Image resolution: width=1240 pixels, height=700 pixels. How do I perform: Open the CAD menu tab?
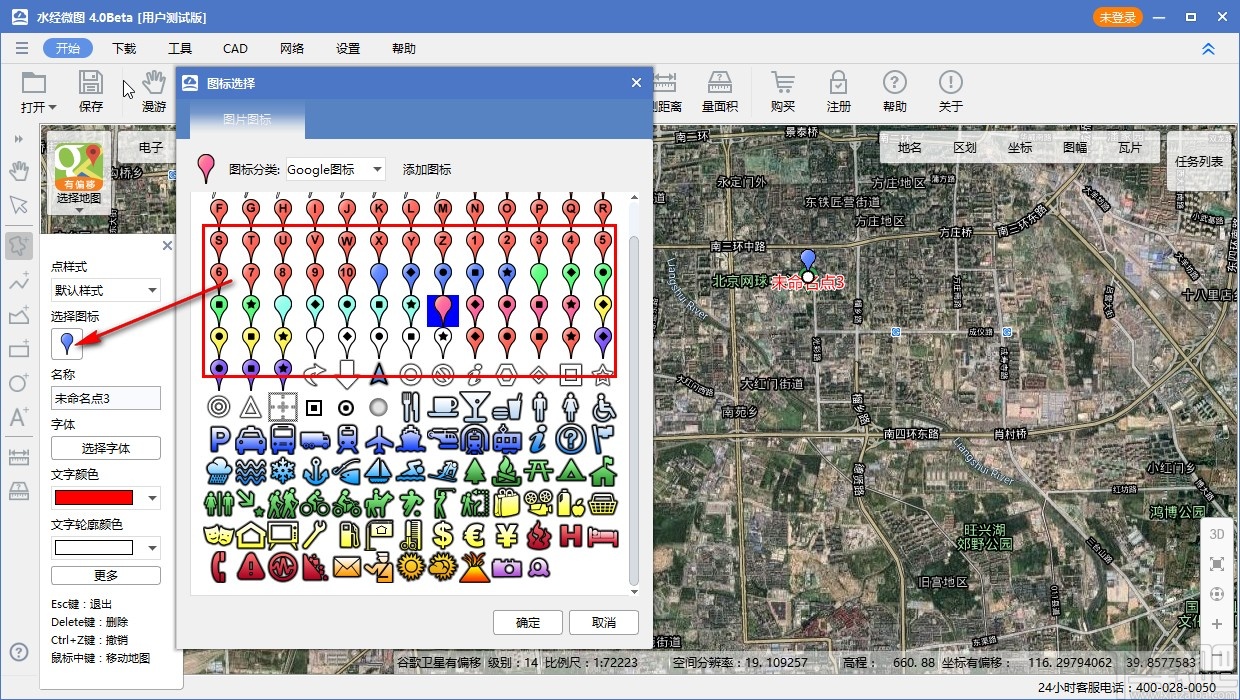[x=235, y=48]
